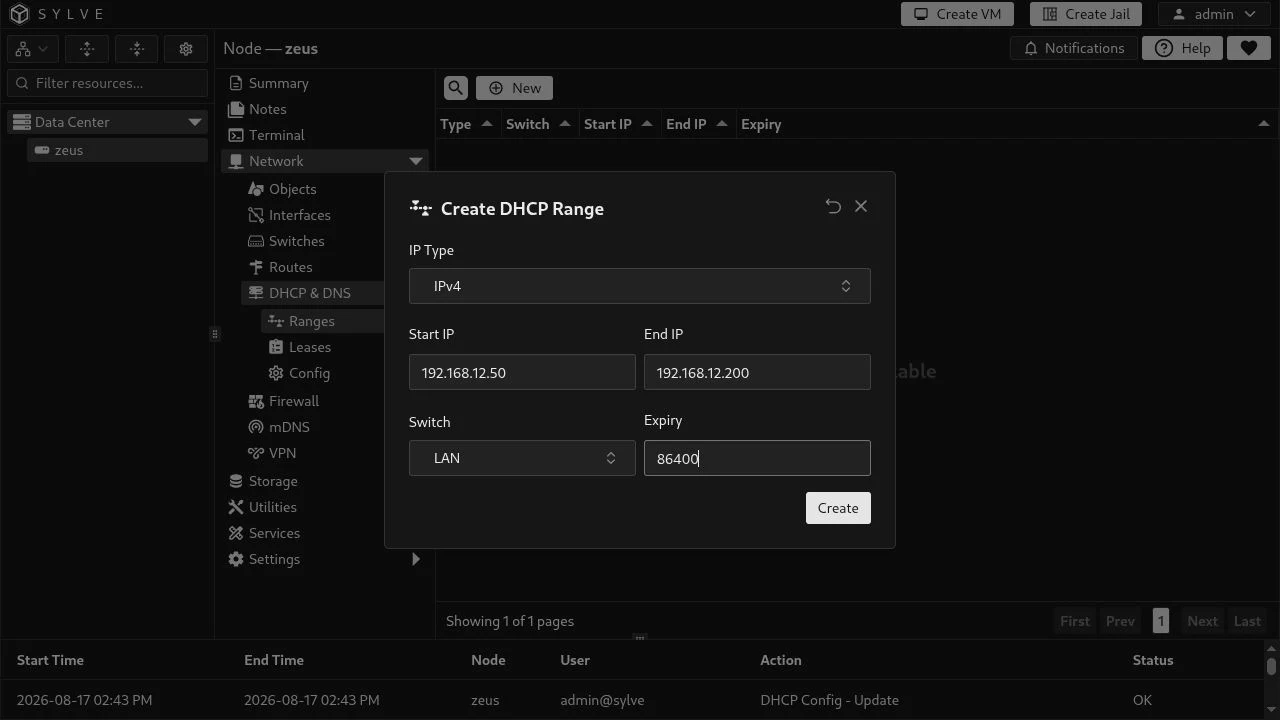Image resolution: width=1280 pixels, height=720 pixels.
Task: Open the admin user dropdown
Action: 1214,14
